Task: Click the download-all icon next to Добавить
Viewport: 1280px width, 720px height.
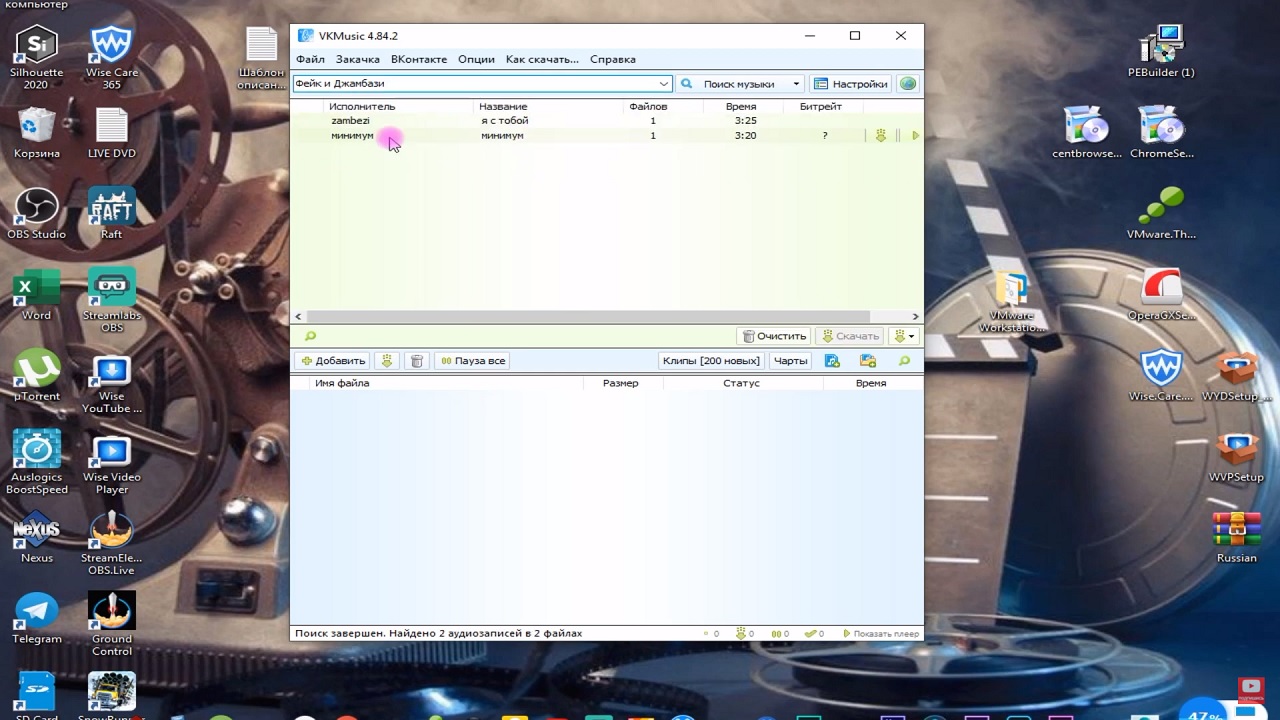Action: (x=387, y=361)
